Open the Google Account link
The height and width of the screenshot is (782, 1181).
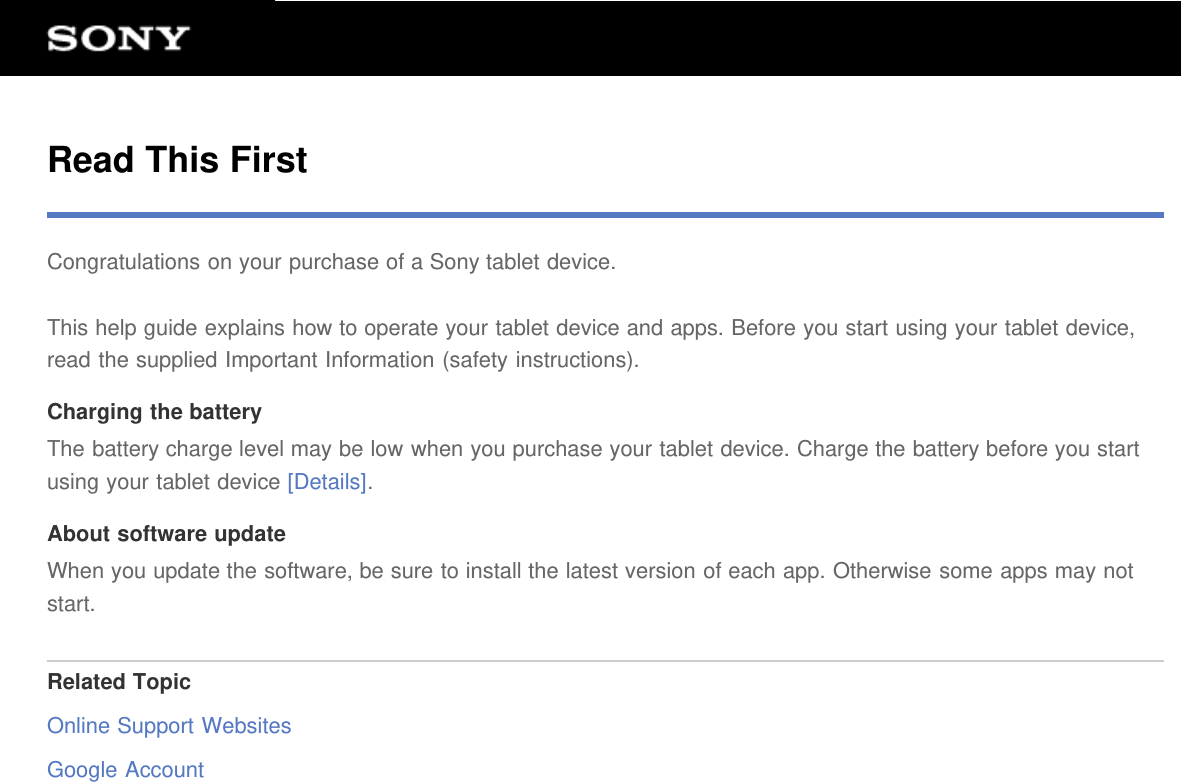(125, 769)
